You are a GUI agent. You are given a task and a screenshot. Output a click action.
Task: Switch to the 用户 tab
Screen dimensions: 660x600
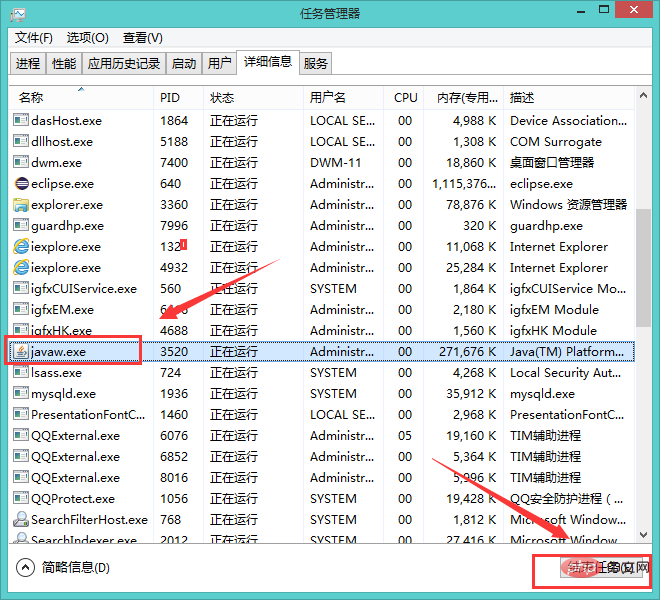pos(219,64)
